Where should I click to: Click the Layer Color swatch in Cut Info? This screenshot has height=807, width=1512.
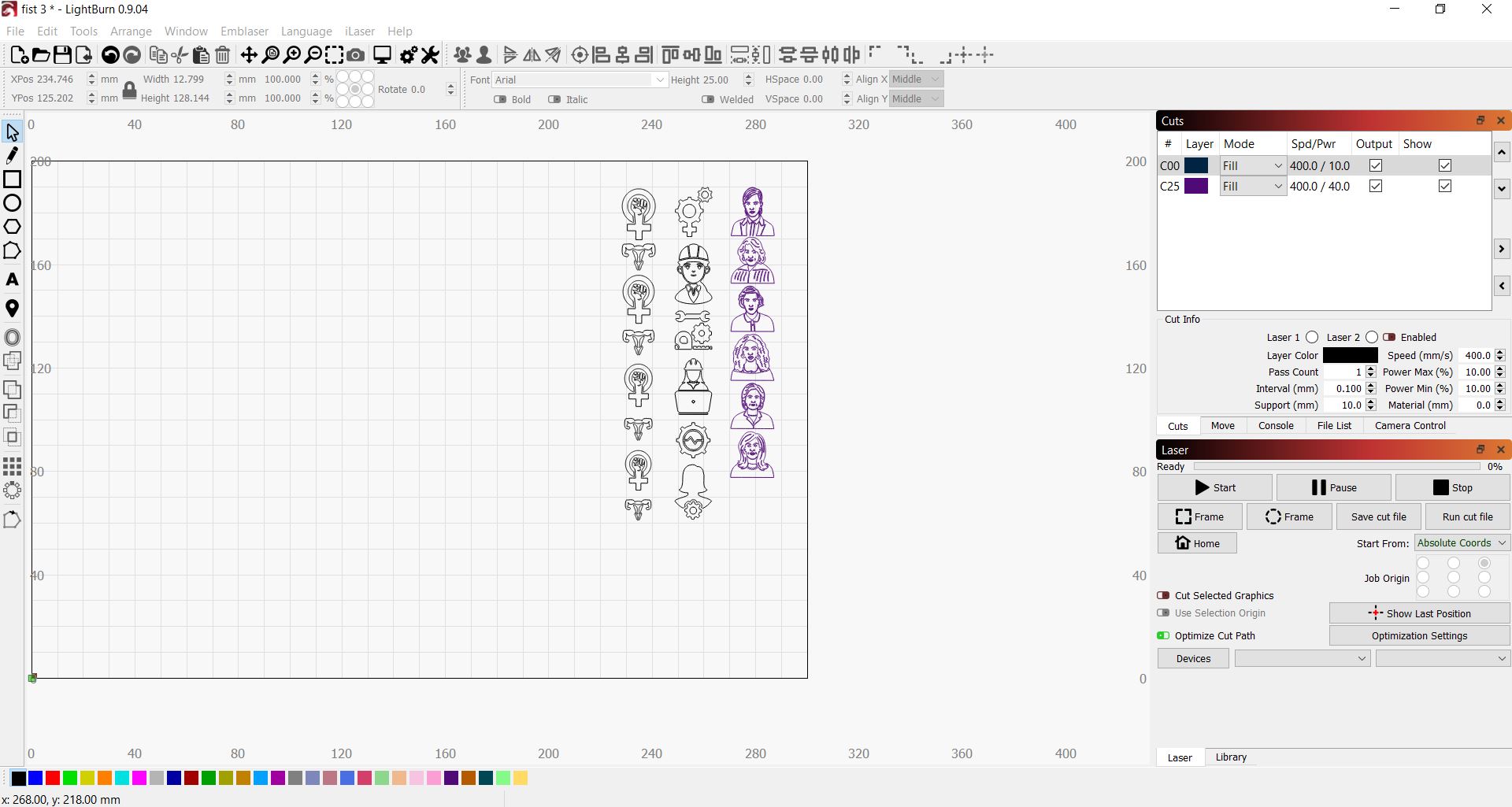[1350, 355]
